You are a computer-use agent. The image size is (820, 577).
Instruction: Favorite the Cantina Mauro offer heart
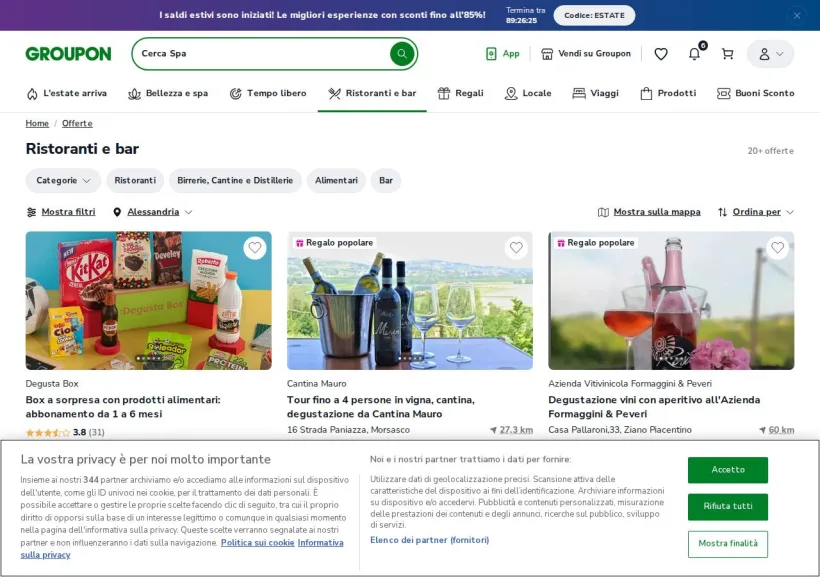[x=516, y=247]
